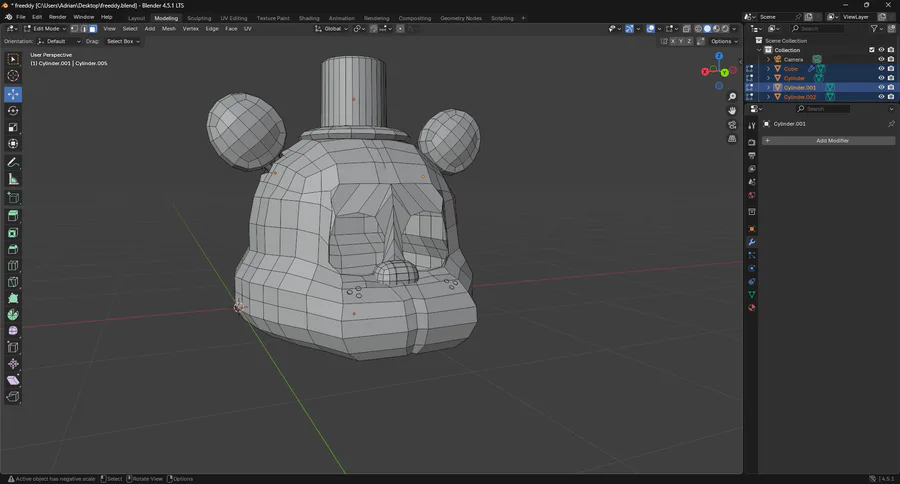The image size is (900, 484).
Task: Open the File menu
Action: (x=21, y=17)
